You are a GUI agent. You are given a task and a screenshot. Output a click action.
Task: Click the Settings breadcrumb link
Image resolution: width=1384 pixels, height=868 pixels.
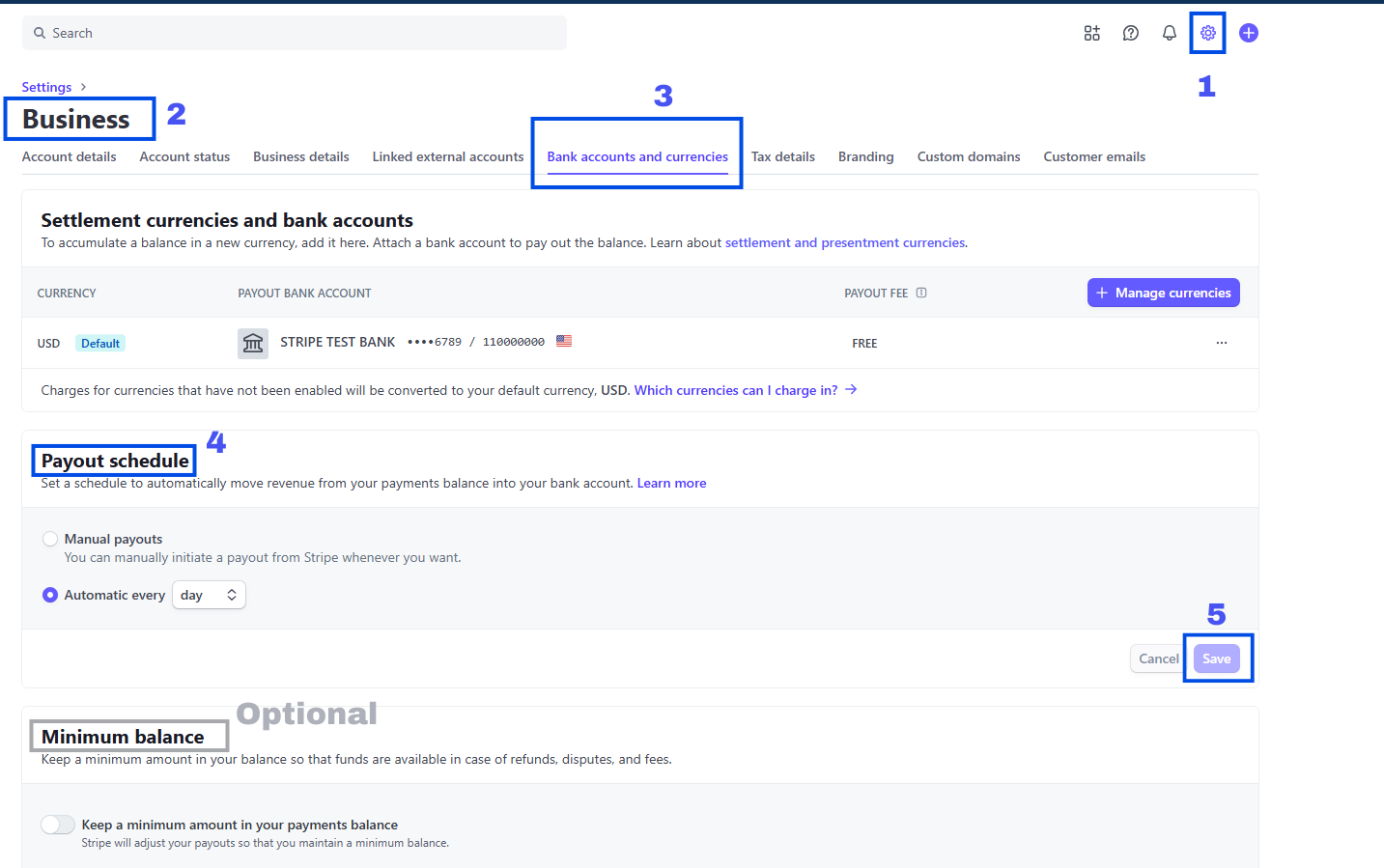click(x=46, y=87)
